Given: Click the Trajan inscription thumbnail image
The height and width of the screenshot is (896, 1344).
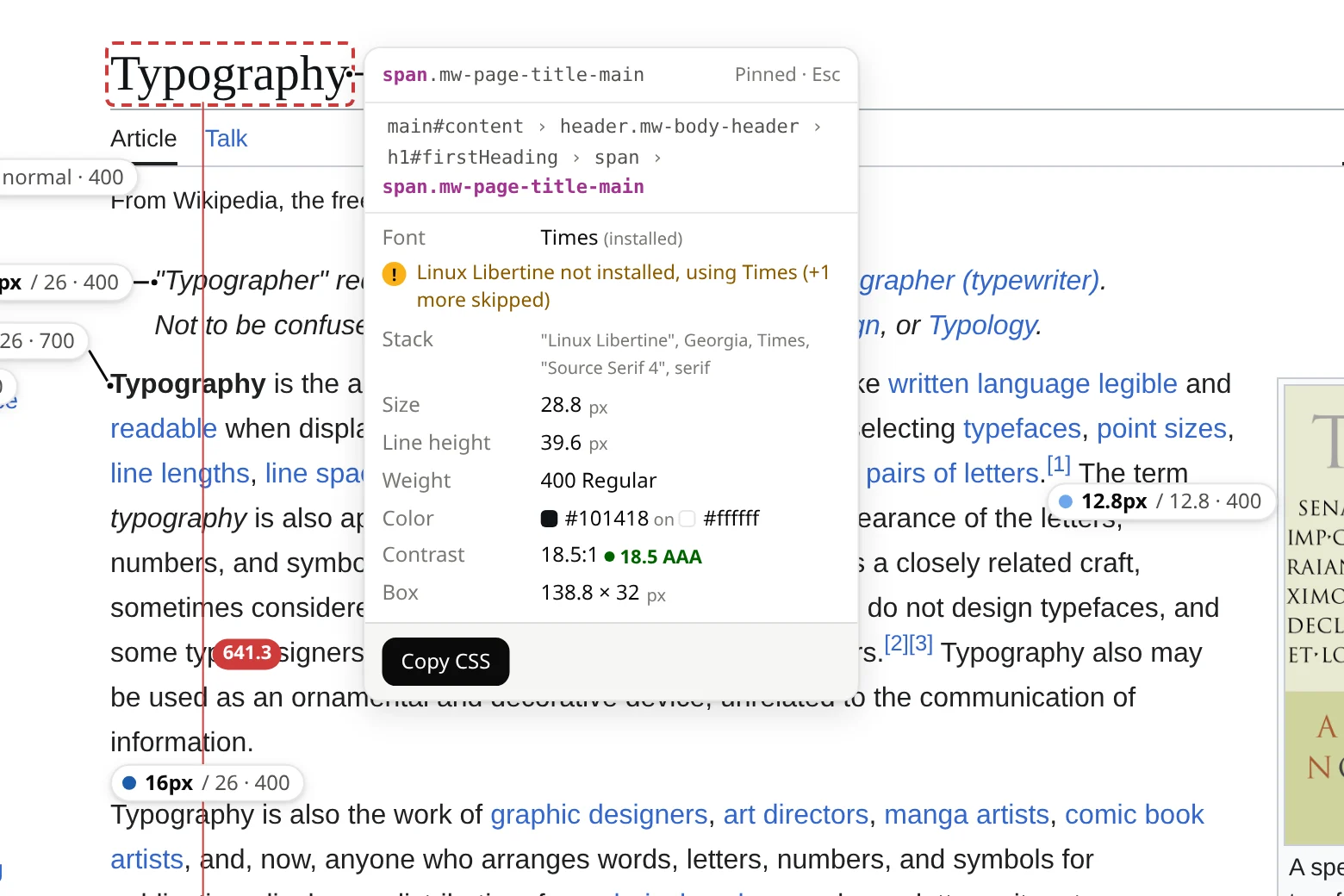Looking at the screenshot, I should point(1314,614).
